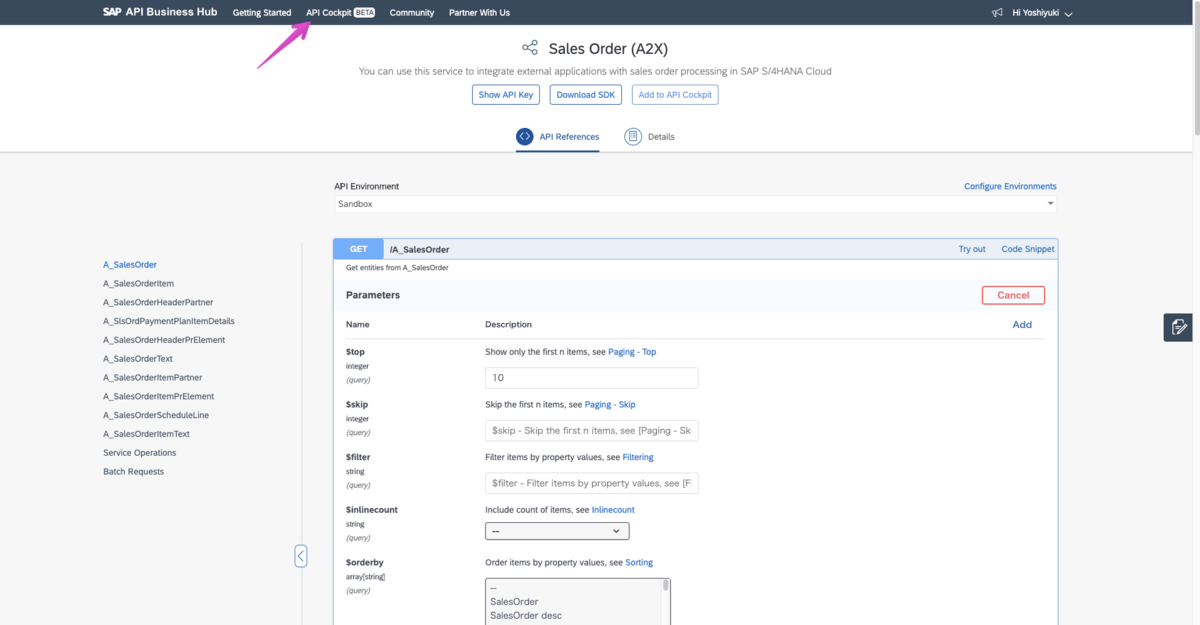1200x625 pixels.
Task: Click the share icon beside Sales Order title
Action: pos(530,48)
